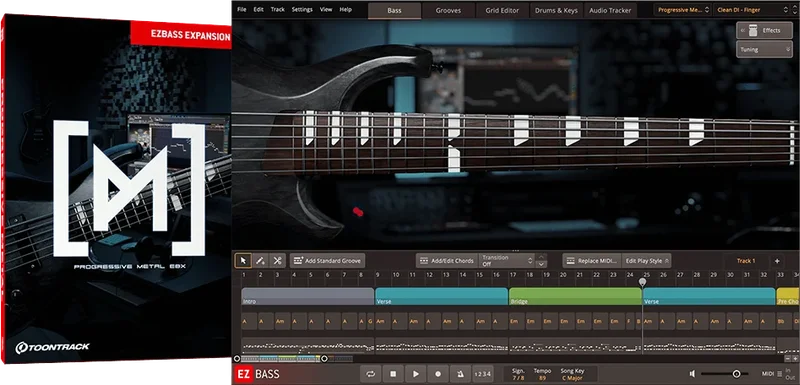Viewport: 800px width, 385px height.
Task: Switch to the Bass tab
Action: 394,10
